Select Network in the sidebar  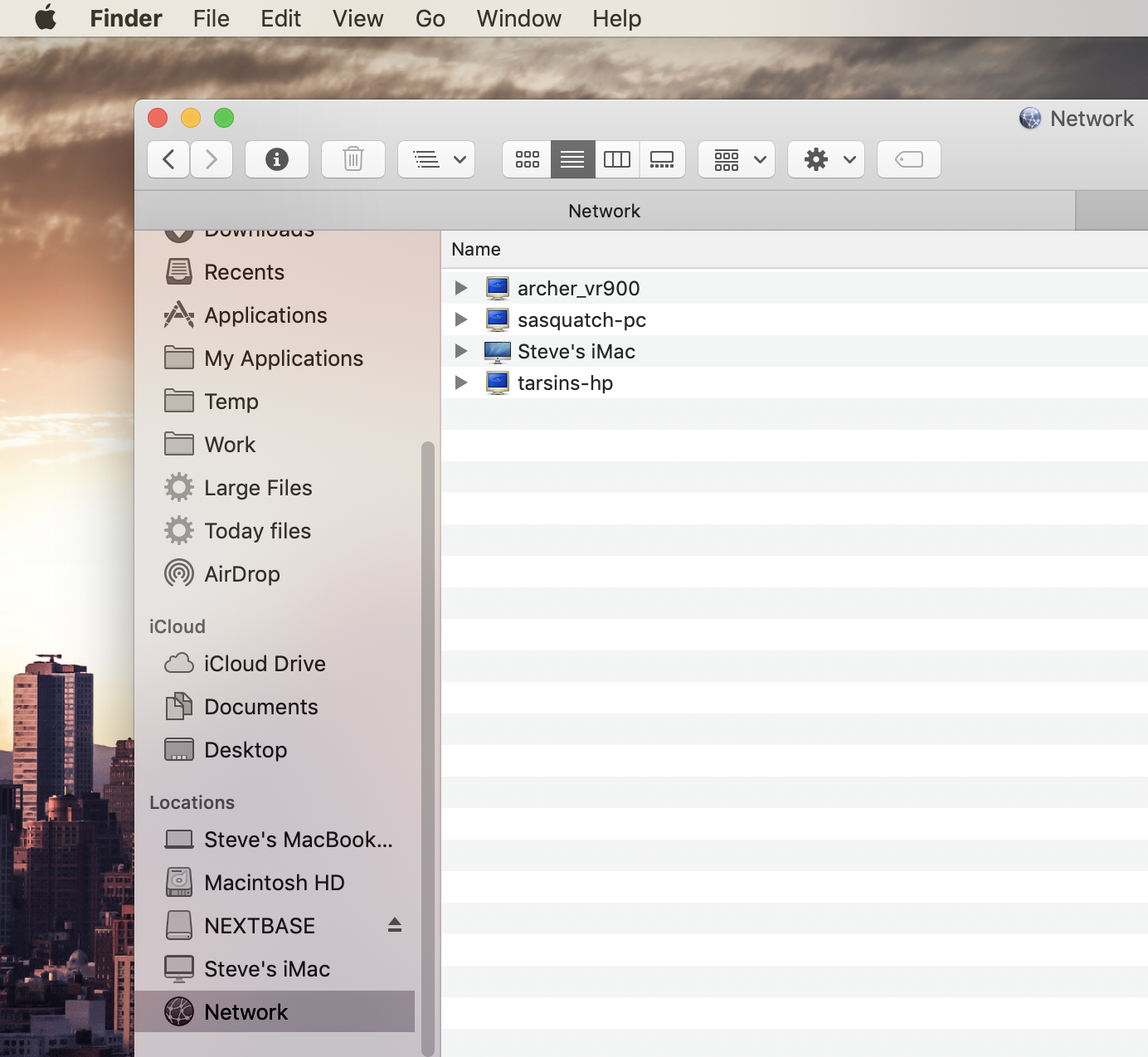click(x=275, y=1011)
